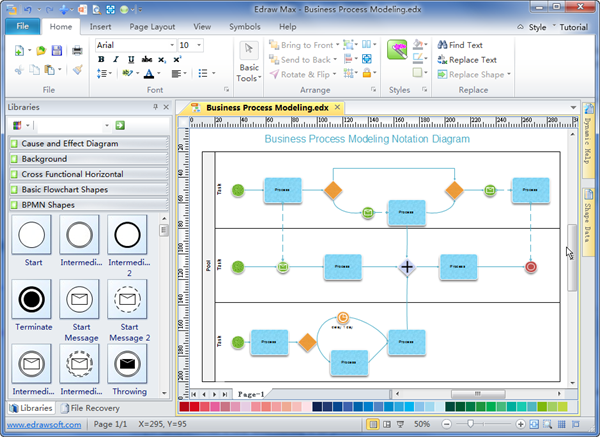The image size is (600, 437).
Task: Toggle italic text formatting
Action: coord(115,59)
